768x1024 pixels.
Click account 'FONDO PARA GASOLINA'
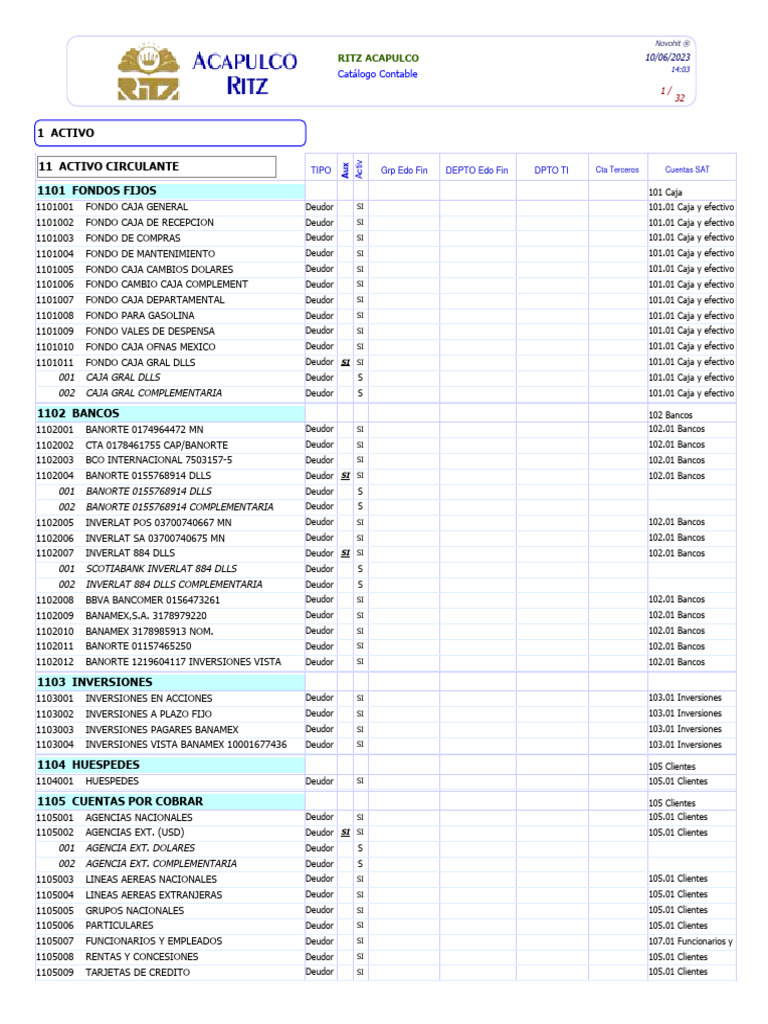pos(140,316)
